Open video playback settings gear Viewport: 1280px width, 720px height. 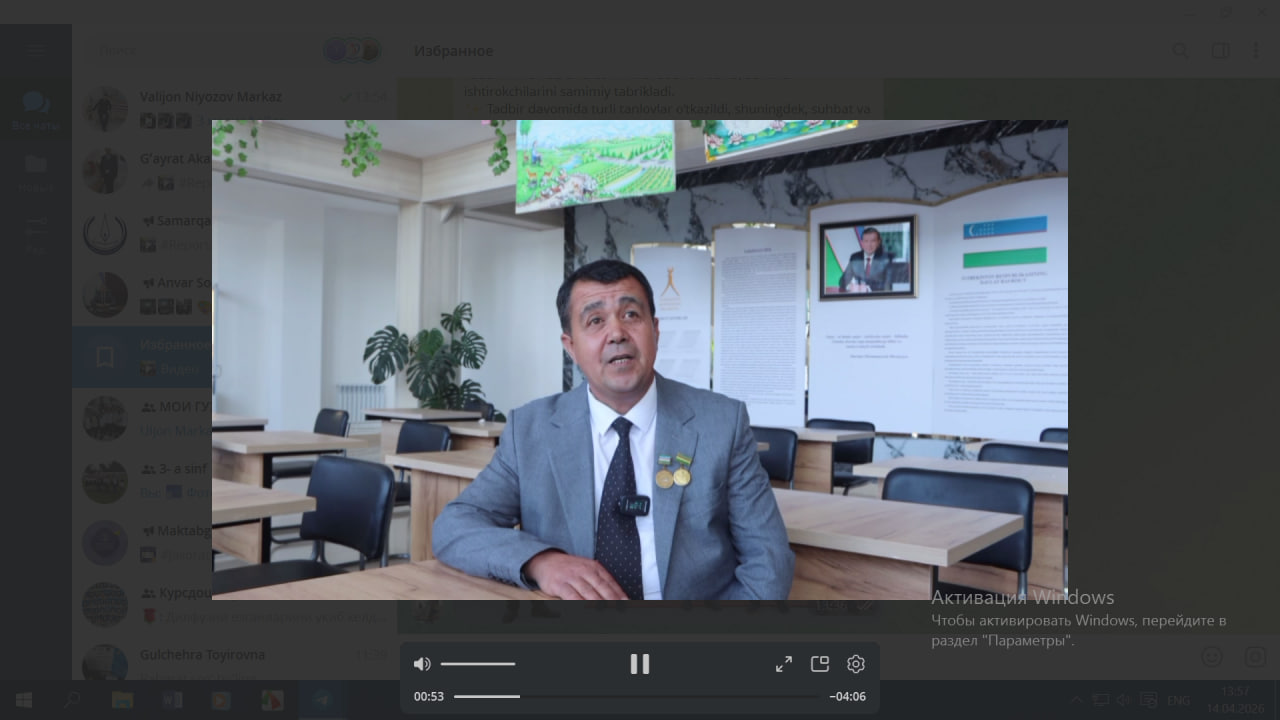(856, 664)
